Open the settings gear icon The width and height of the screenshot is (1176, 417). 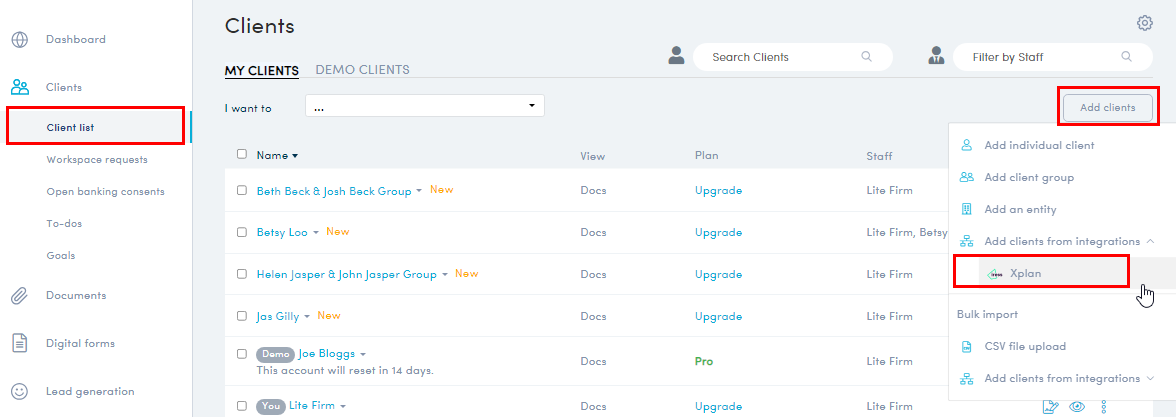1144,23
